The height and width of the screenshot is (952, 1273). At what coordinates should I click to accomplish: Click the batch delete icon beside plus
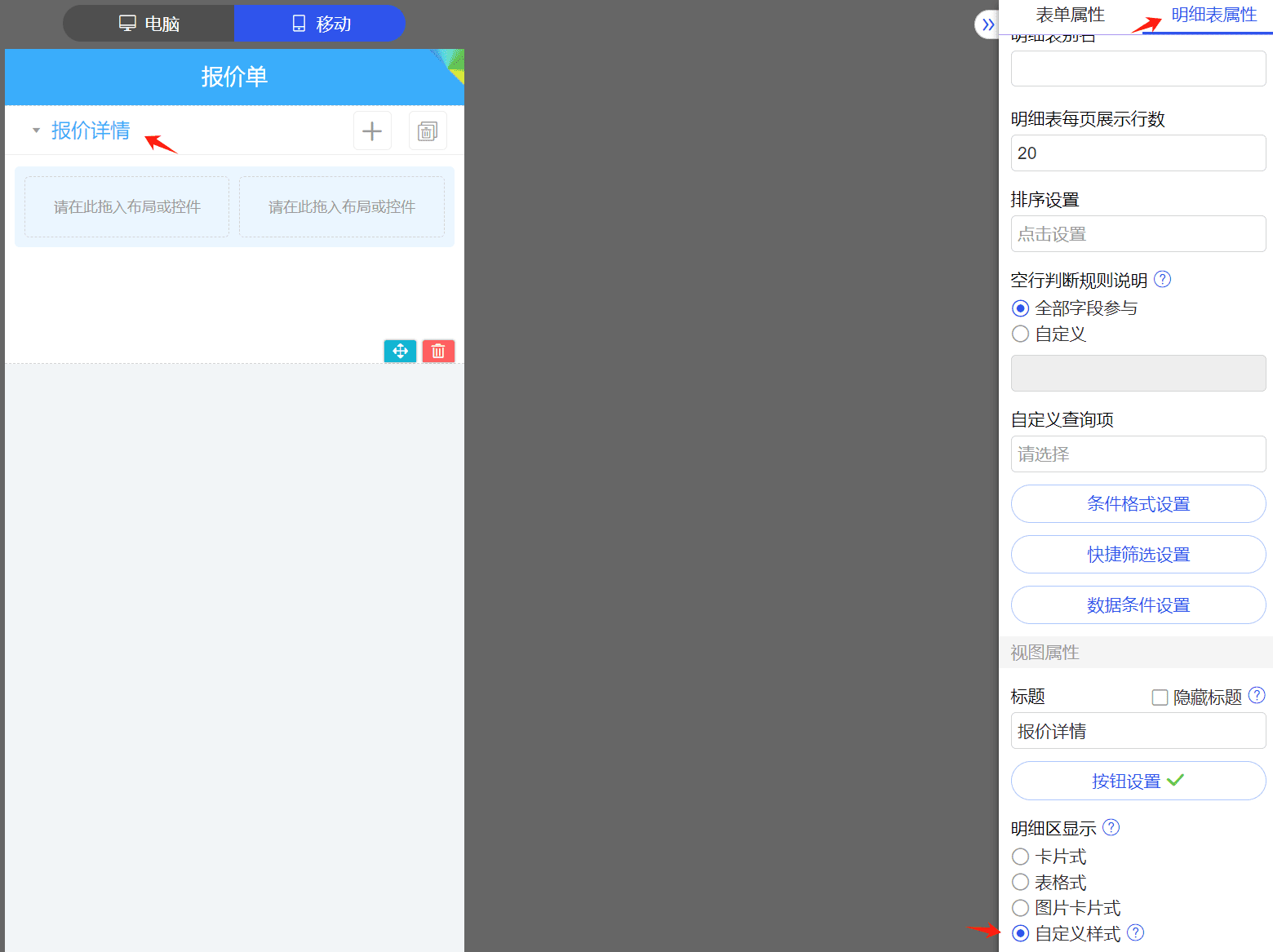click(428, 131)
